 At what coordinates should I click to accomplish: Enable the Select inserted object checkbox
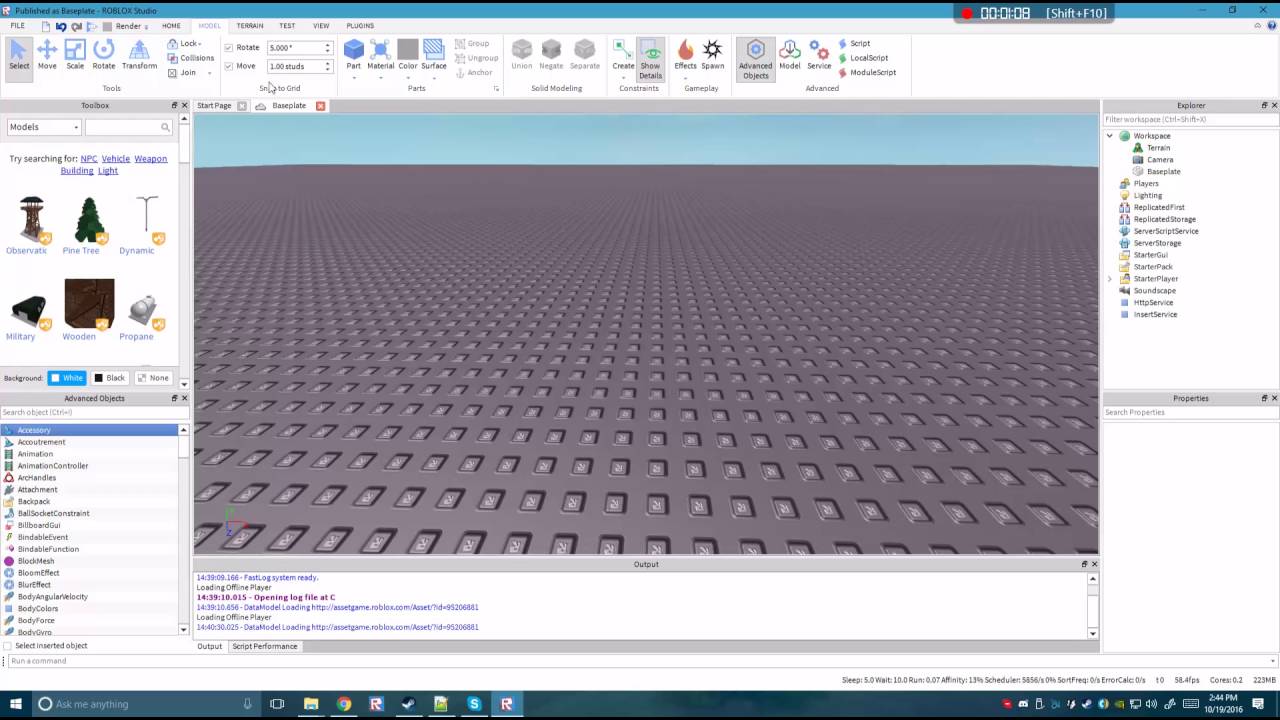8,646
